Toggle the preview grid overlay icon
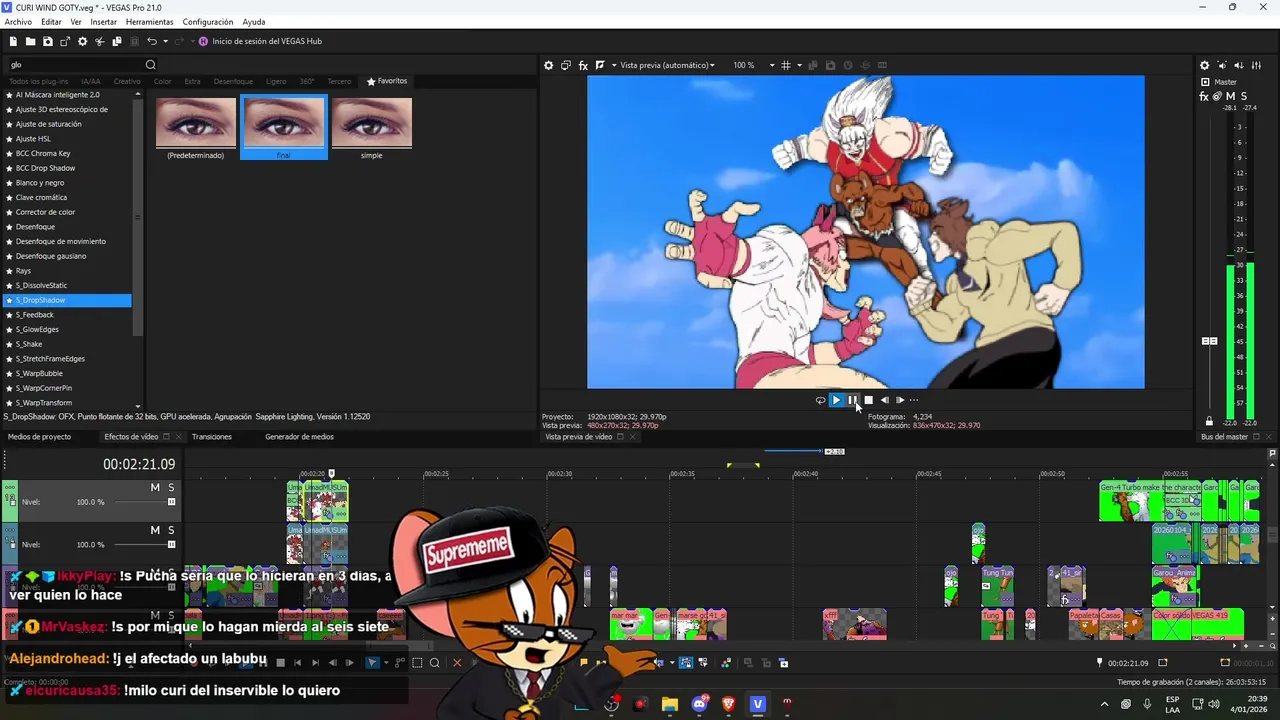This screenshot has height=720, width=1280. 785,65
